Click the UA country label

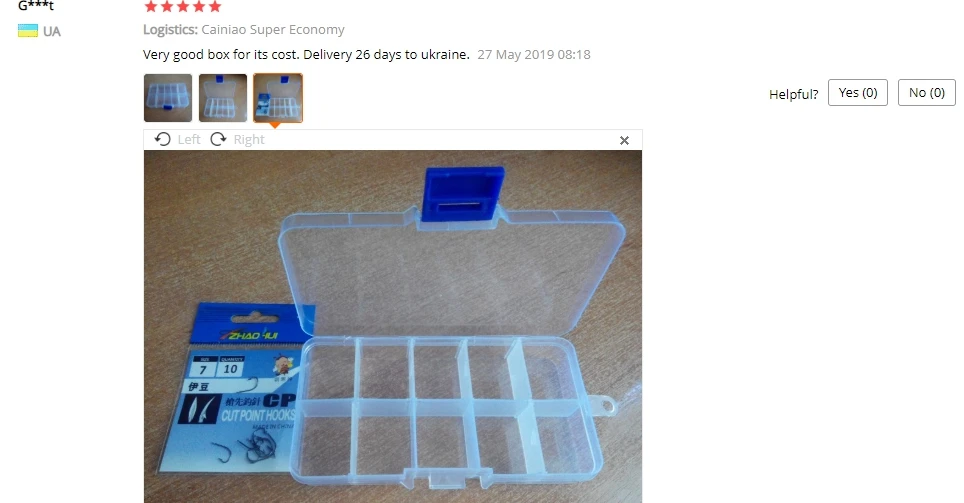click(x=52, y=31)
